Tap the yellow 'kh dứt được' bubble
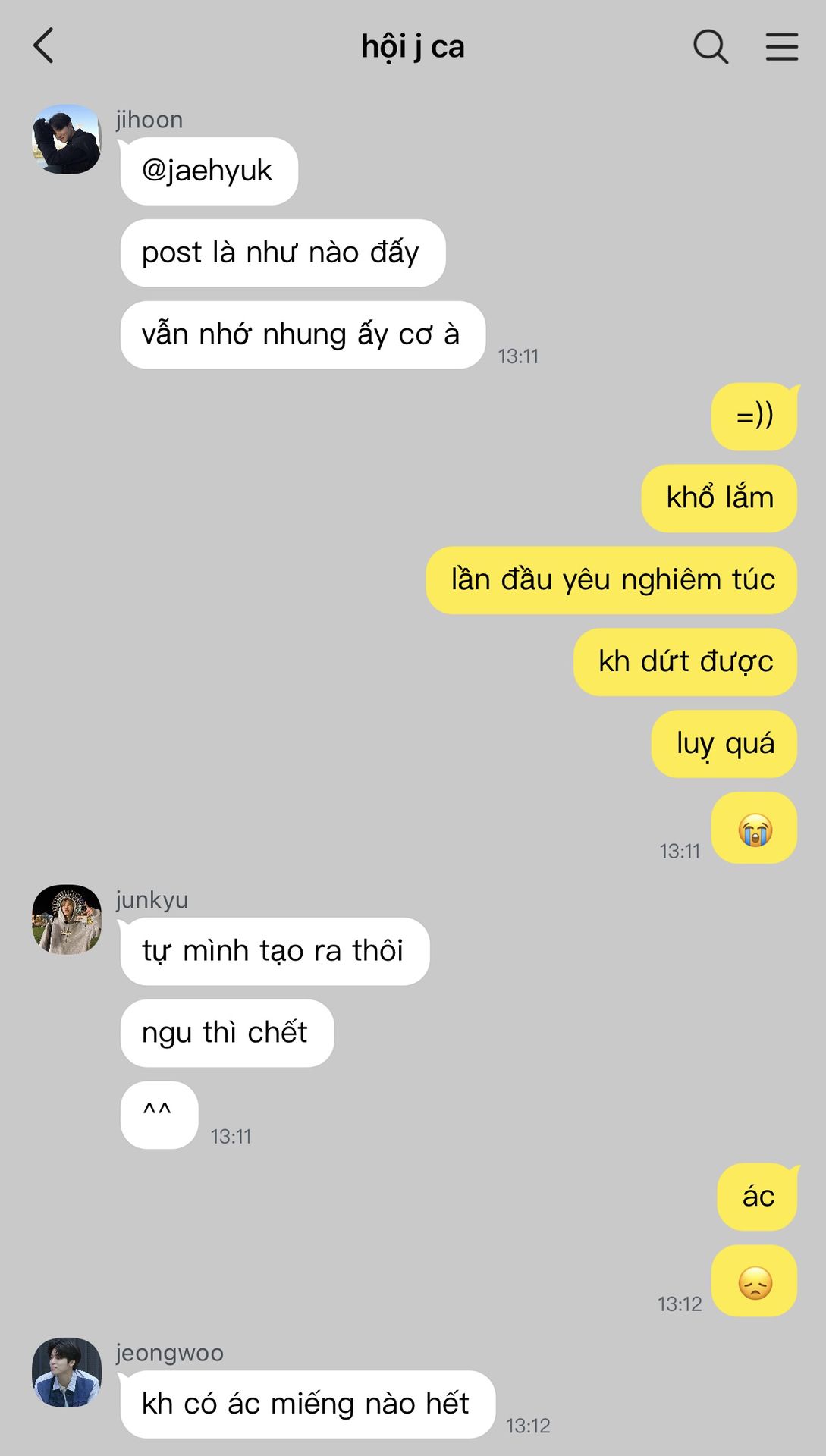 point(685,662)
